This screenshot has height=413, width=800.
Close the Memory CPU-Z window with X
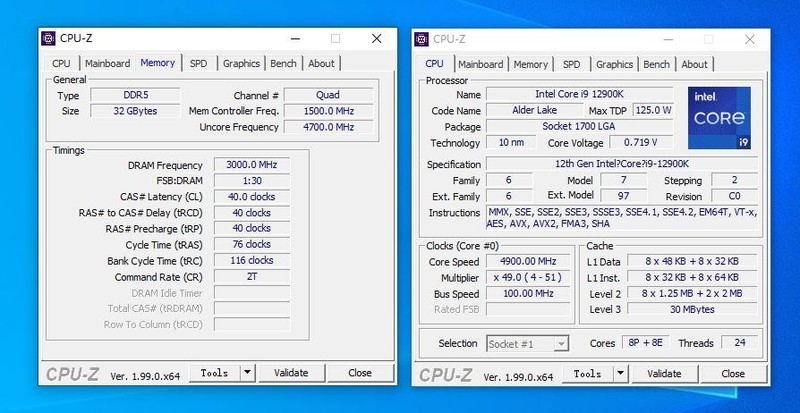tap(377, 39)
